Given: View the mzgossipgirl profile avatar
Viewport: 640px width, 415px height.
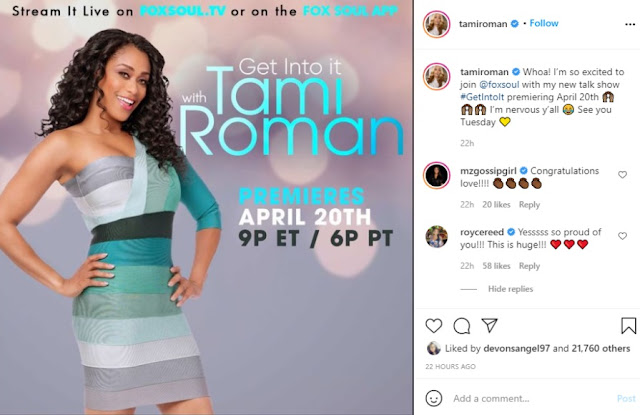Looking at the screenshot, I should tap(436, 175).
